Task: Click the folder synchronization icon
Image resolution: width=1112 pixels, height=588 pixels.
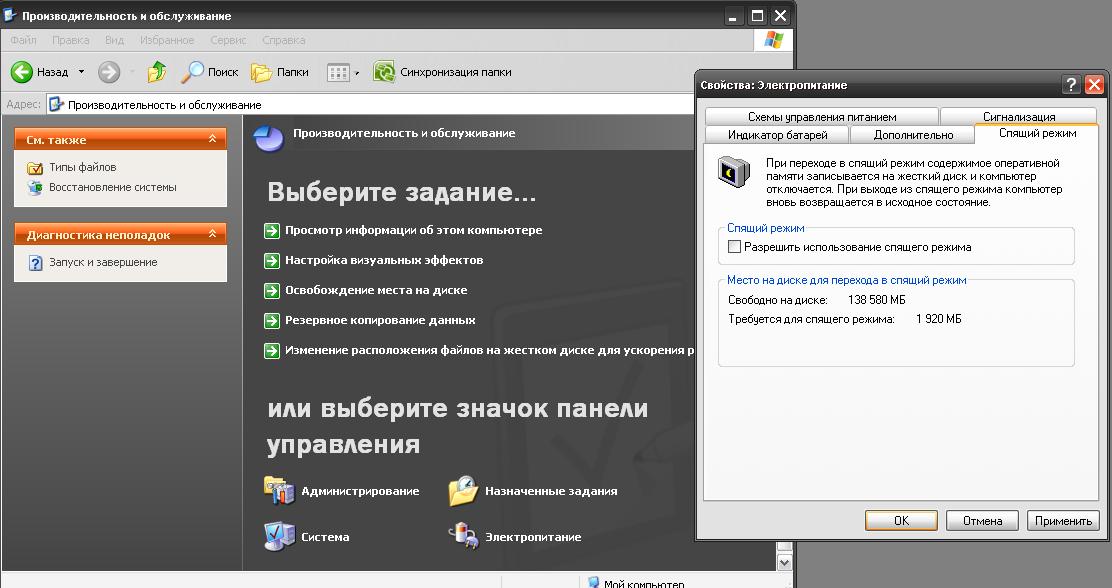Action: point(383,72)
